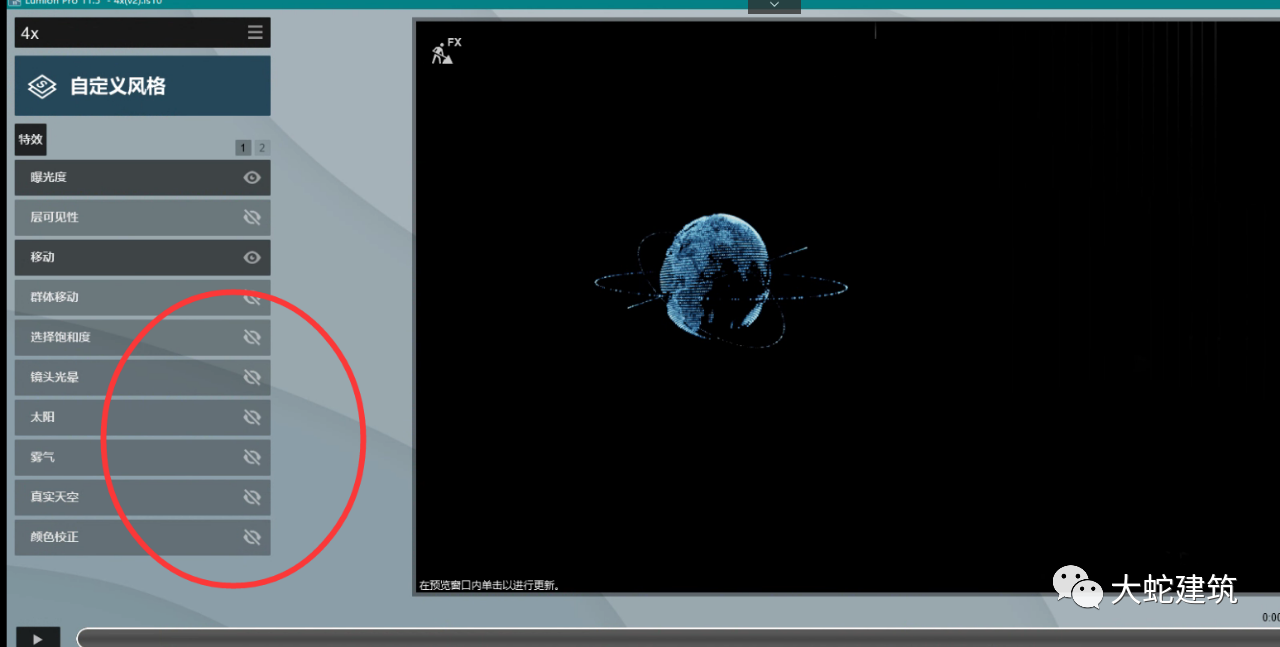Hide the 移动 effect with eye icon
This screenshot has height=647, width=1280.
pyautogui.click(x=252, y=257)
